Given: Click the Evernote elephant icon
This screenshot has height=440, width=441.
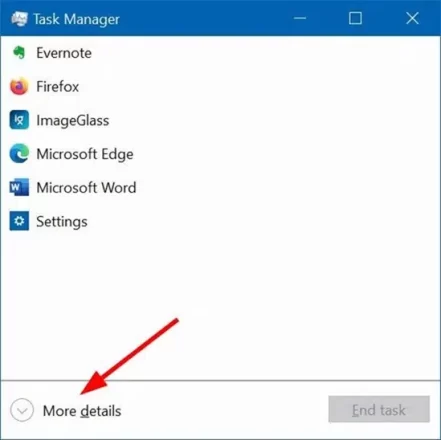Looking at the screenshot, I should (x=19, y=53).
